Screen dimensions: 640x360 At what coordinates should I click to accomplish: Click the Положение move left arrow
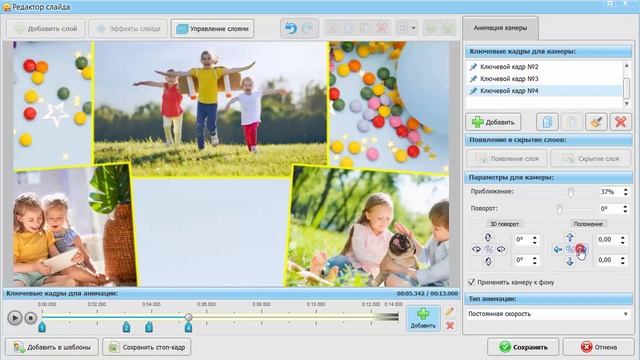click(x=558, y=249)
